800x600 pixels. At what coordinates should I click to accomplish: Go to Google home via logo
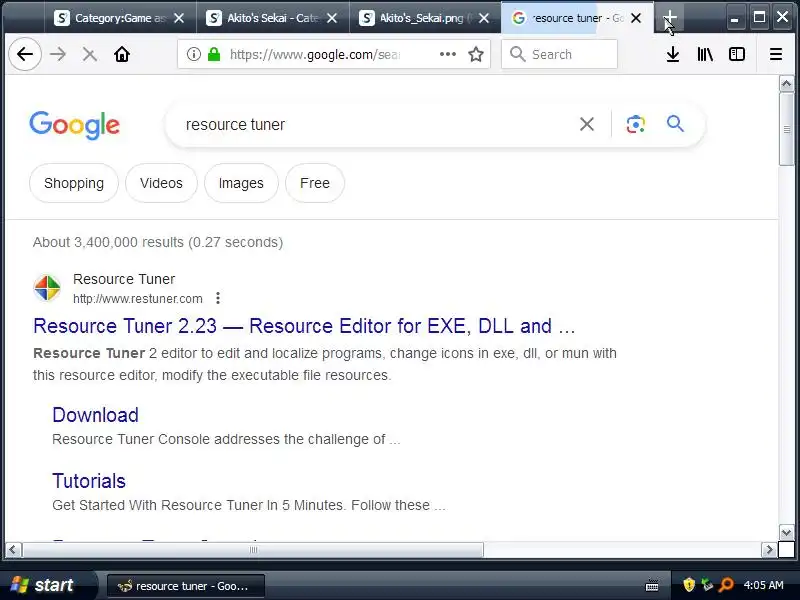coord(74,124)
